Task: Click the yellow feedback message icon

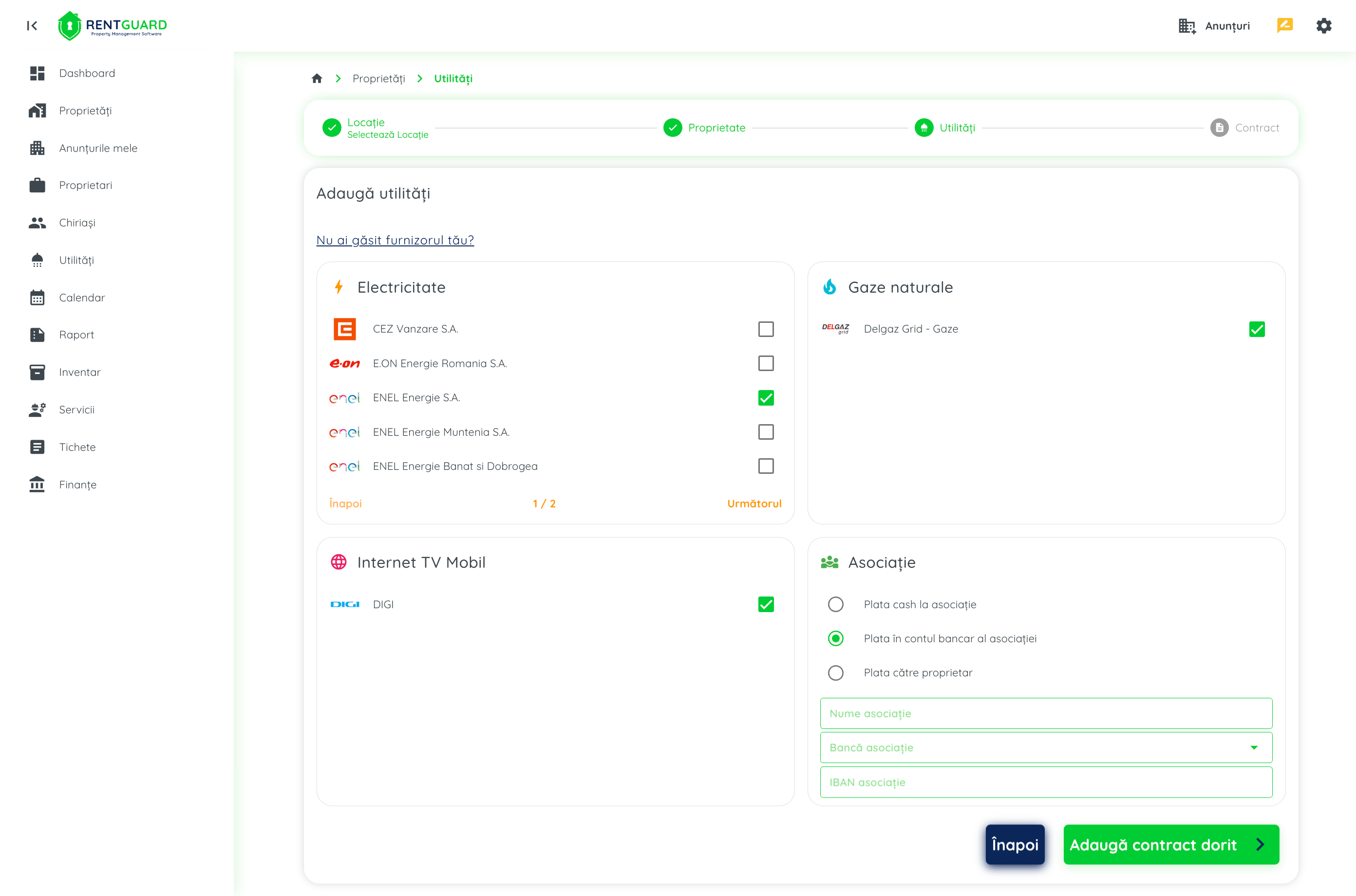Action: click(x=1284, y=25)
